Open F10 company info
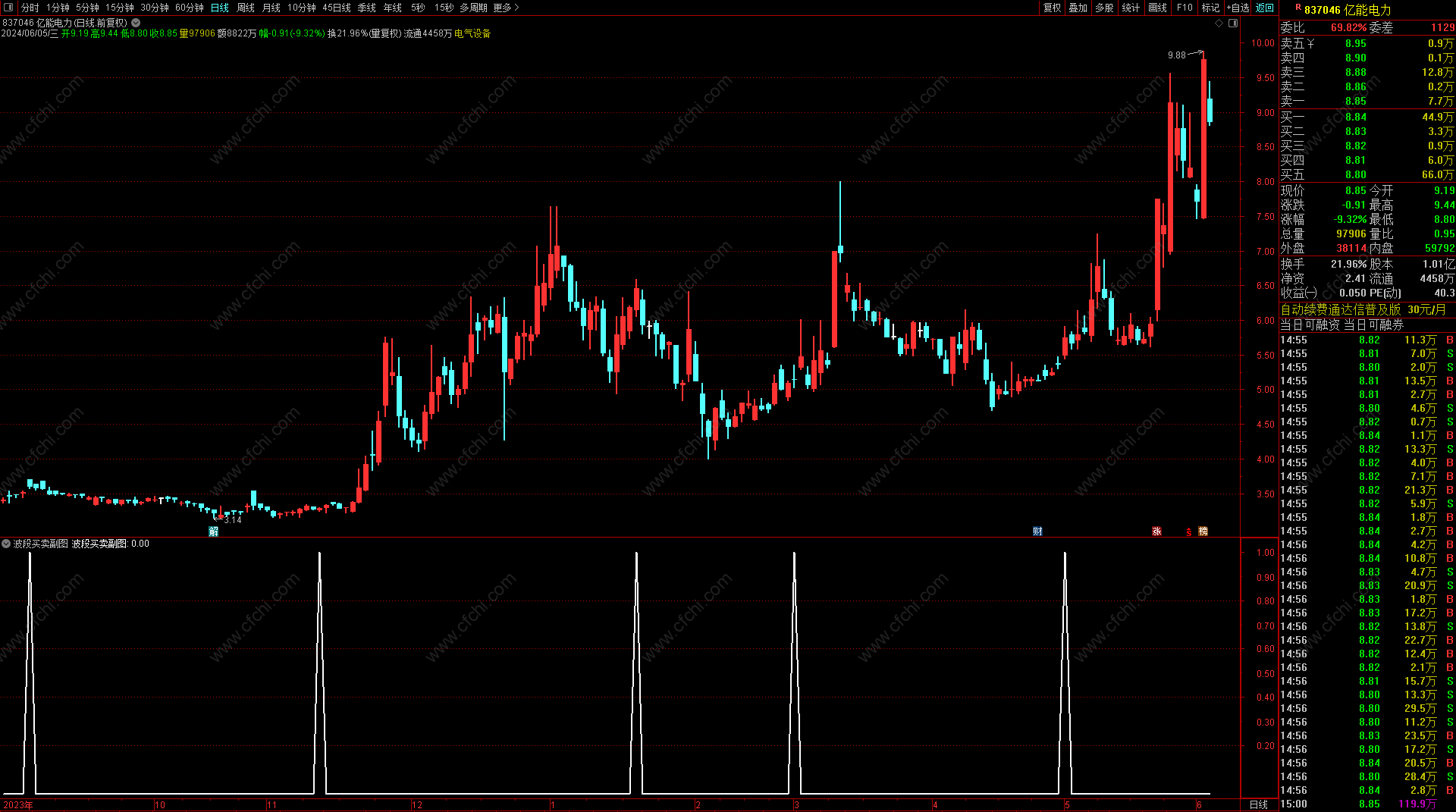 [x=1185, y=8]
